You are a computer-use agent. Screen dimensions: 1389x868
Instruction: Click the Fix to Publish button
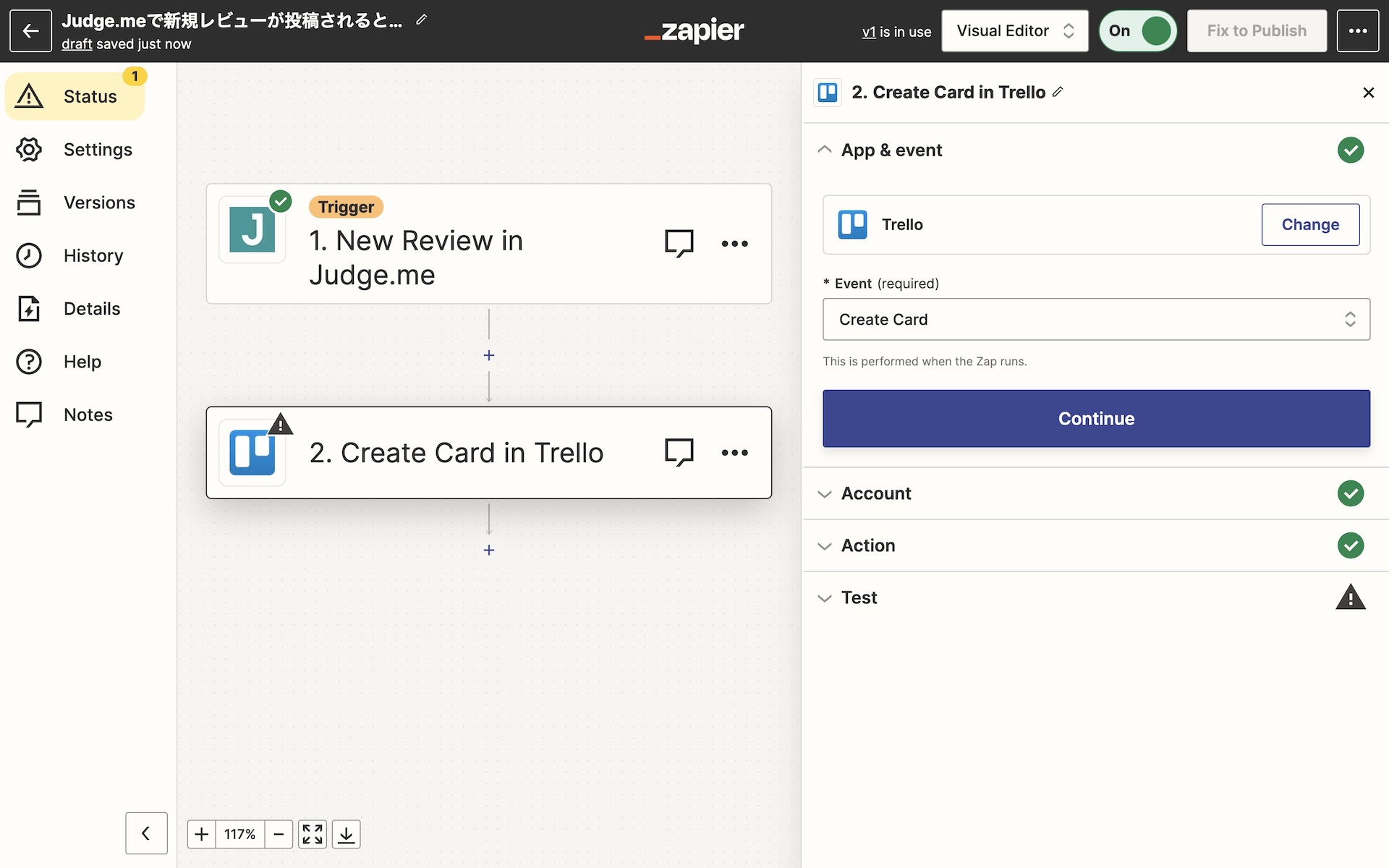1257,31
